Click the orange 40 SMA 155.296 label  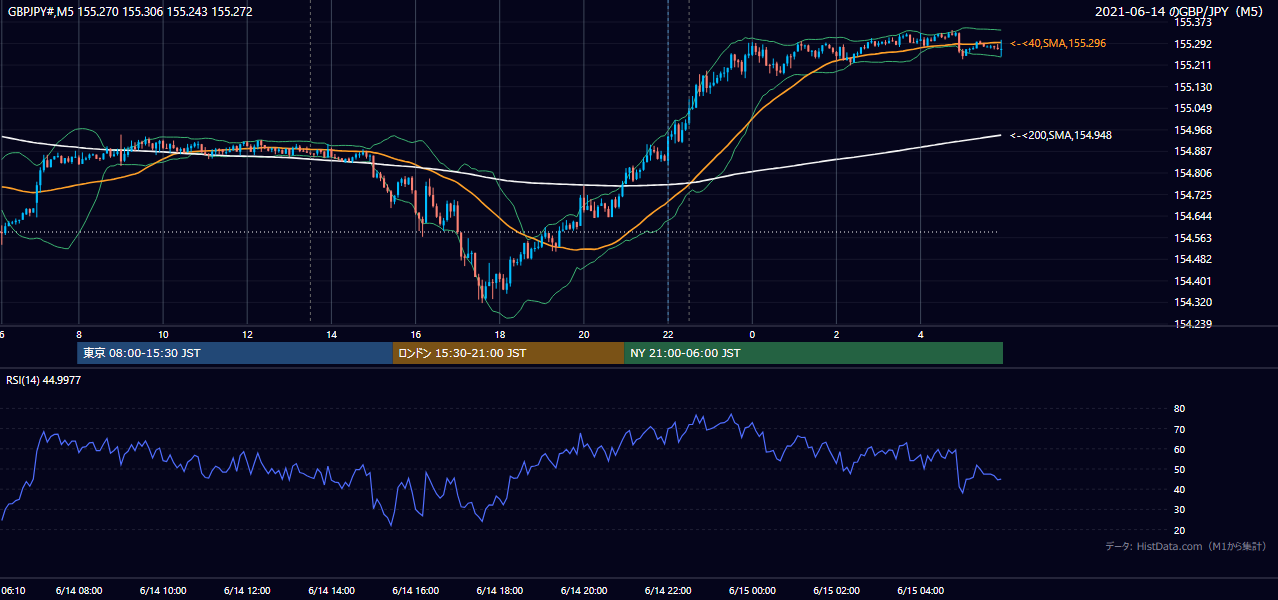pyautogui.click(x=1058, y=43)
